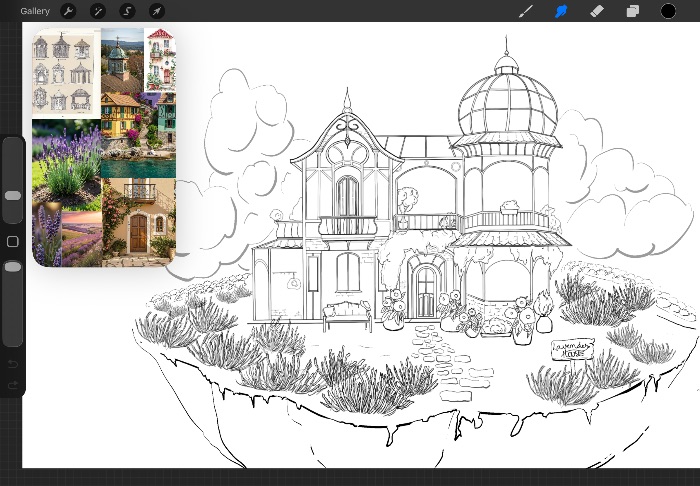Undo the last stroke
This screenshot has width=700, height=486.
coord(12,364)
